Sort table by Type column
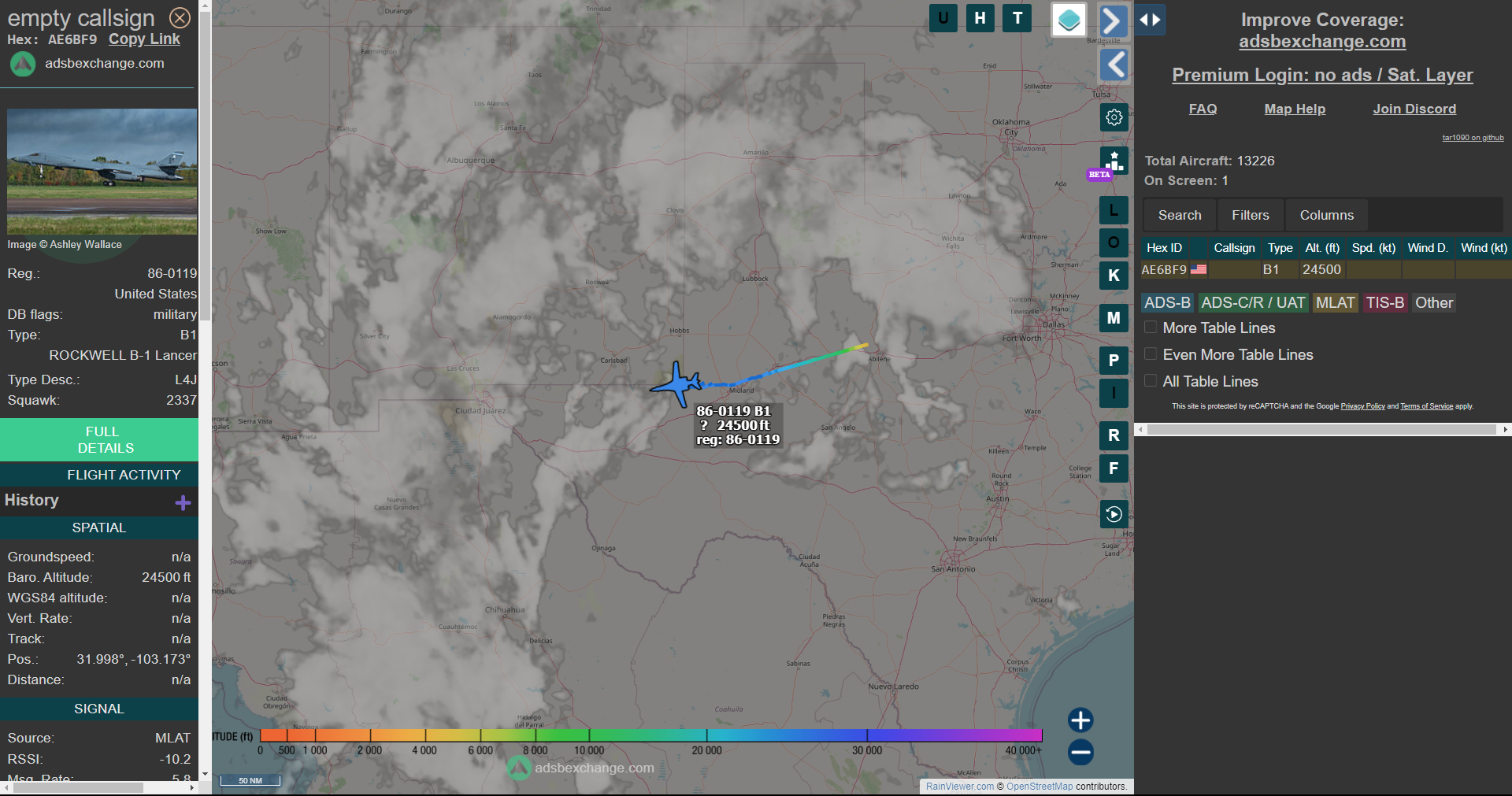Screen dimensions: 1512x796 pos(1280,248)
